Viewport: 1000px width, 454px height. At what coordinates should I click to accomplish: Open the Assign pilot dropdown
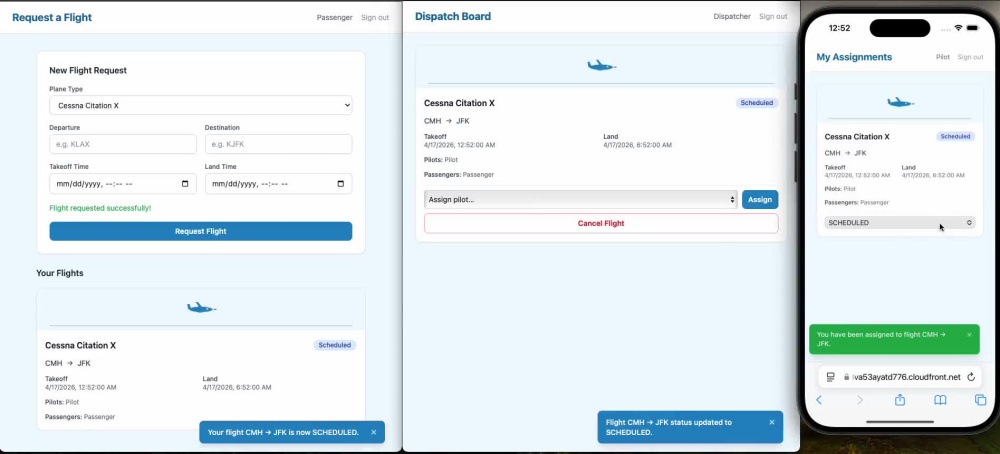[x=580, y=200]
